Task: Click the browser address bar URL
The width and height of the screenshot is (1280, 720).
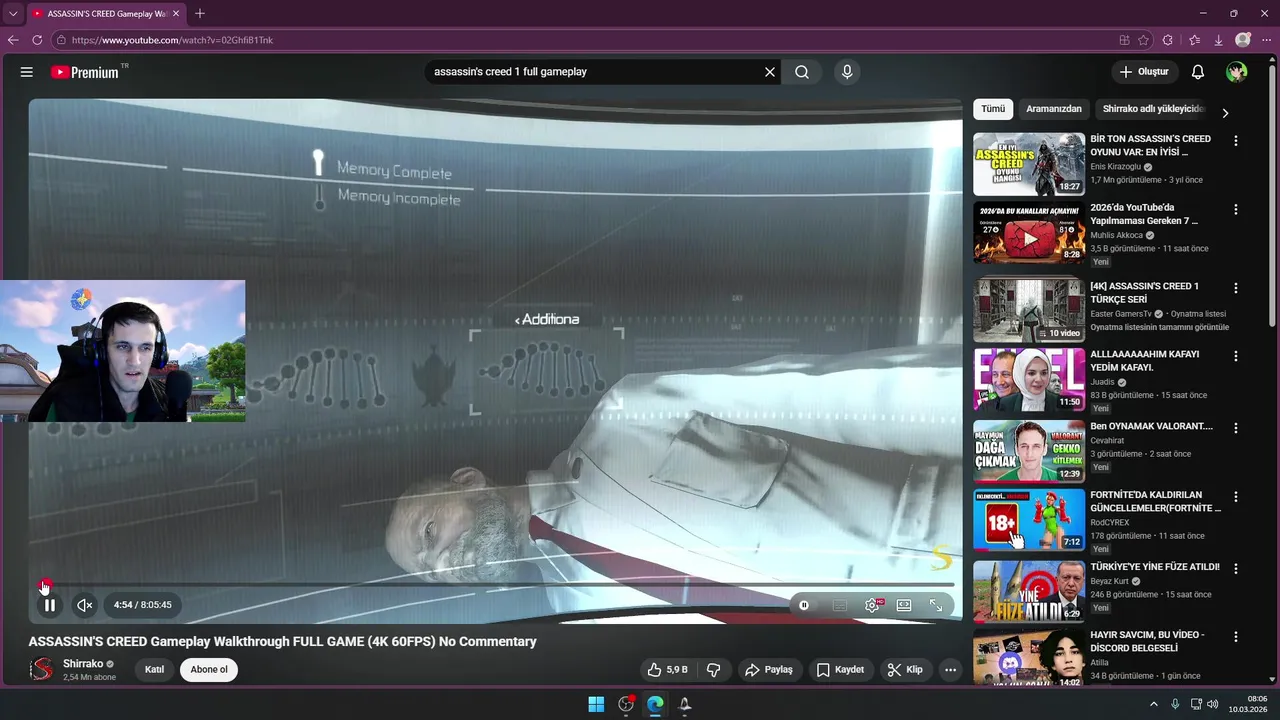Action: click(172, 40)
